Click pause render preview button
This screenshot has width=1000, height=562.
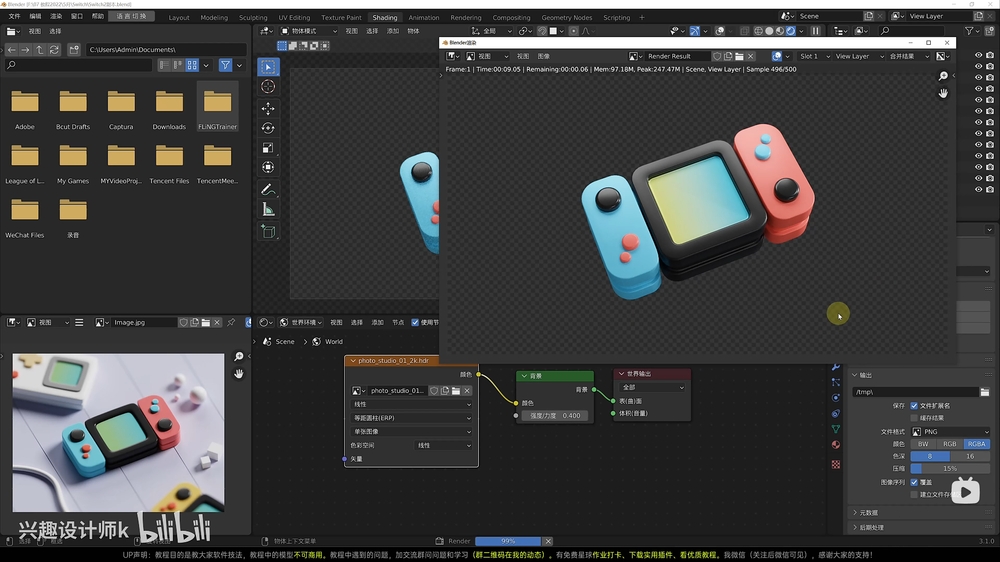tap(816, 31)
